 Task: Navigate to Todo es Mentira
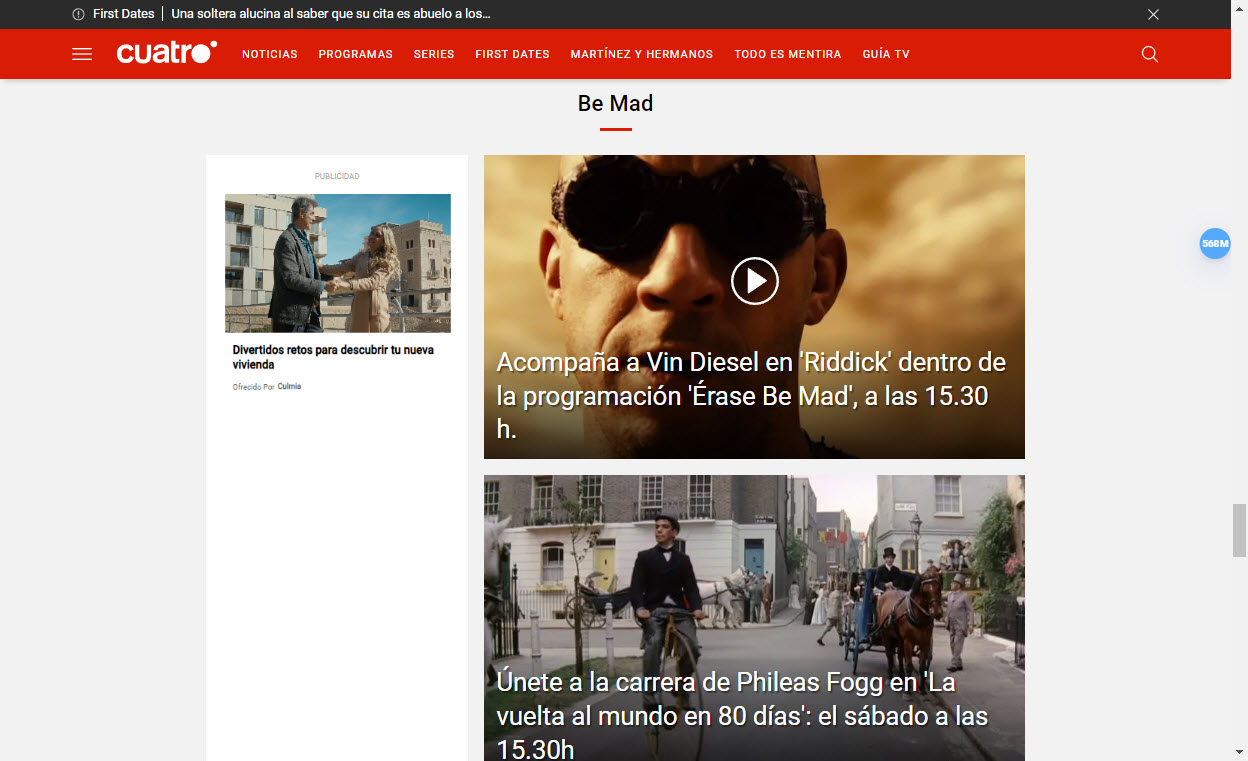(787, 54)
